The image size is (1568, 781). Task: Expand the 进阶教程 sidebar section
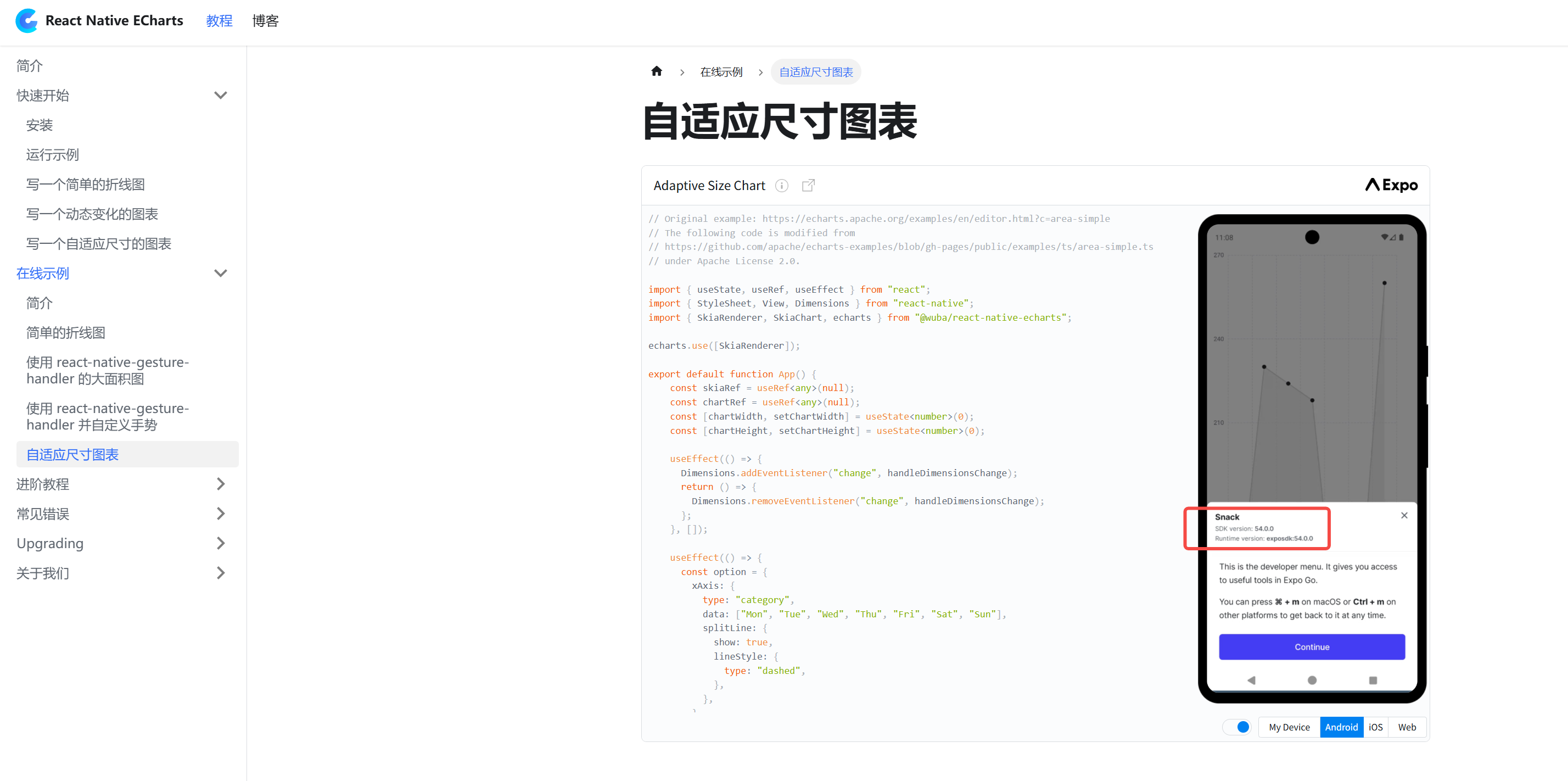tap(220, 484)
